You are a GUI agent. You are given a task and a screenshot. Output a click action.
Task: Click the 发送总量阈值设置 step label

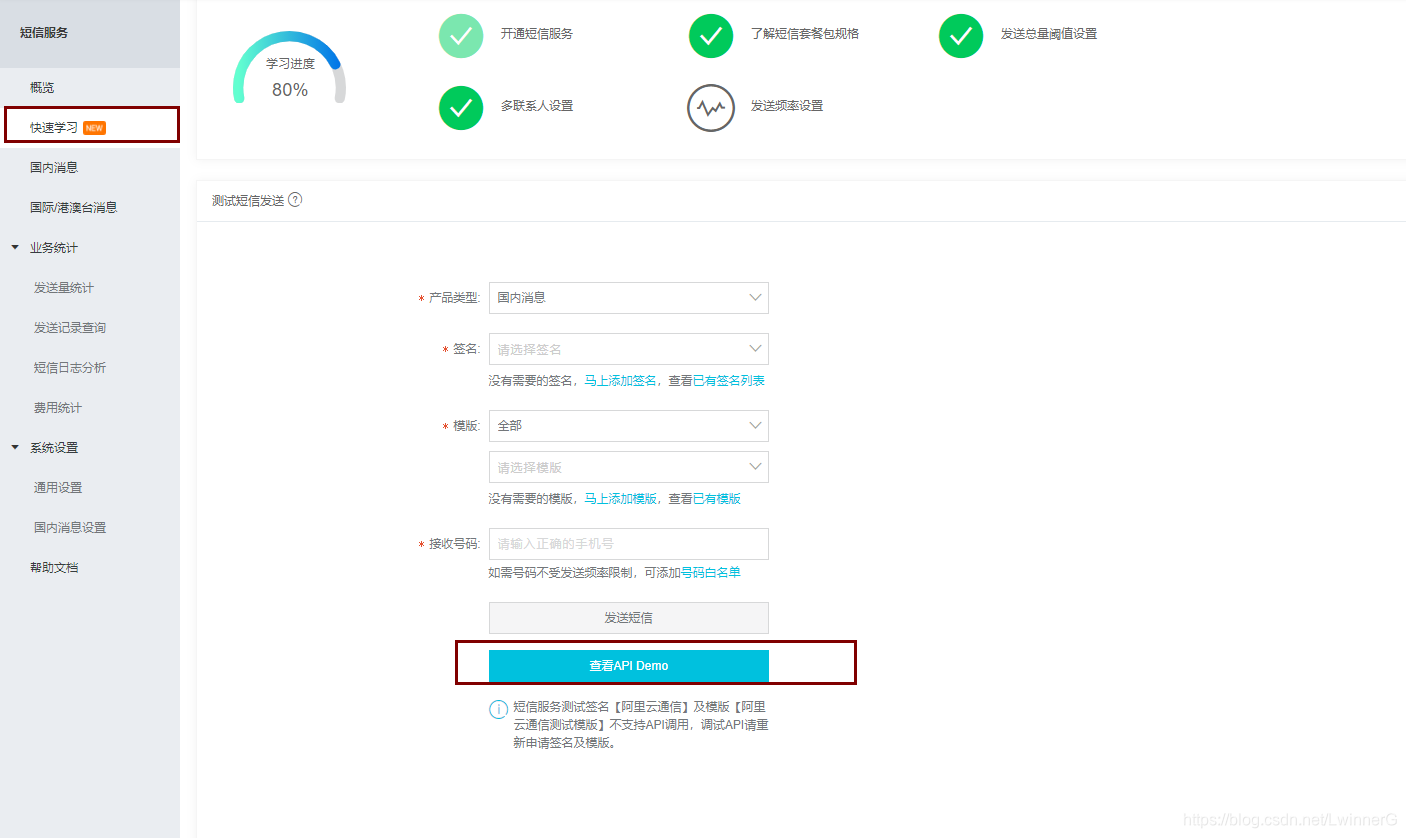pyautogui.click(x=1049, y=34)
